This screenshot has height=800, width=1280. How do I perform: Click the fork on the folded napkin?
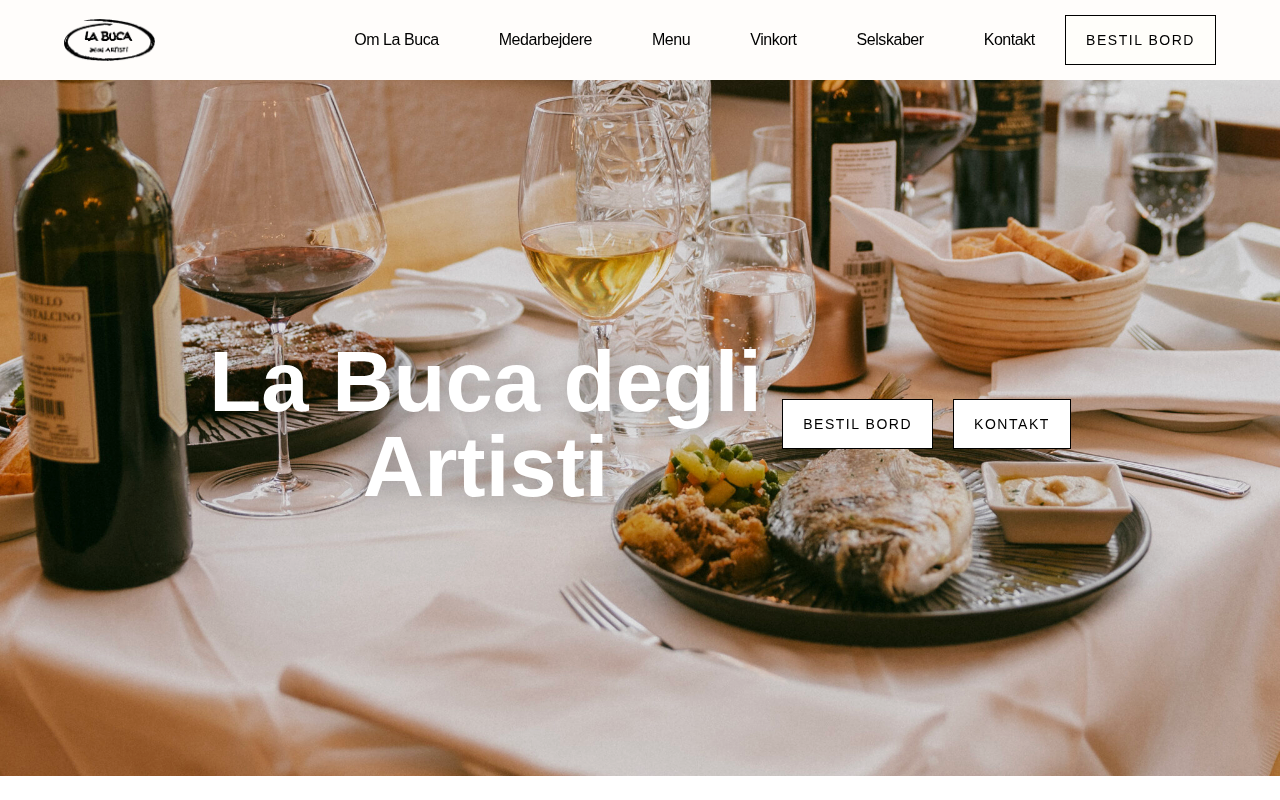tap(640, 625)
